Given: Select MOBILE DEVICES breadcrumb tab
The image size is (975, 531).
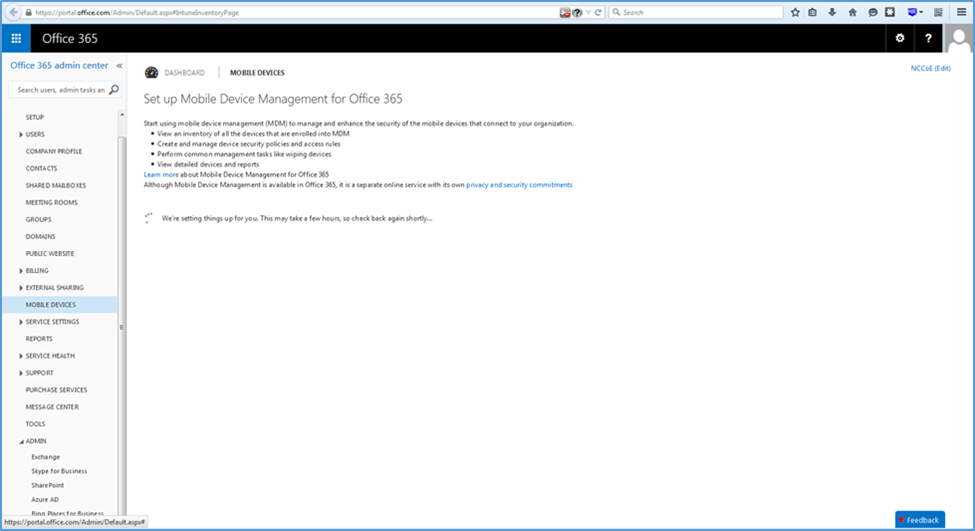Looking at the screenshot, I should click(x=257, y=73).
